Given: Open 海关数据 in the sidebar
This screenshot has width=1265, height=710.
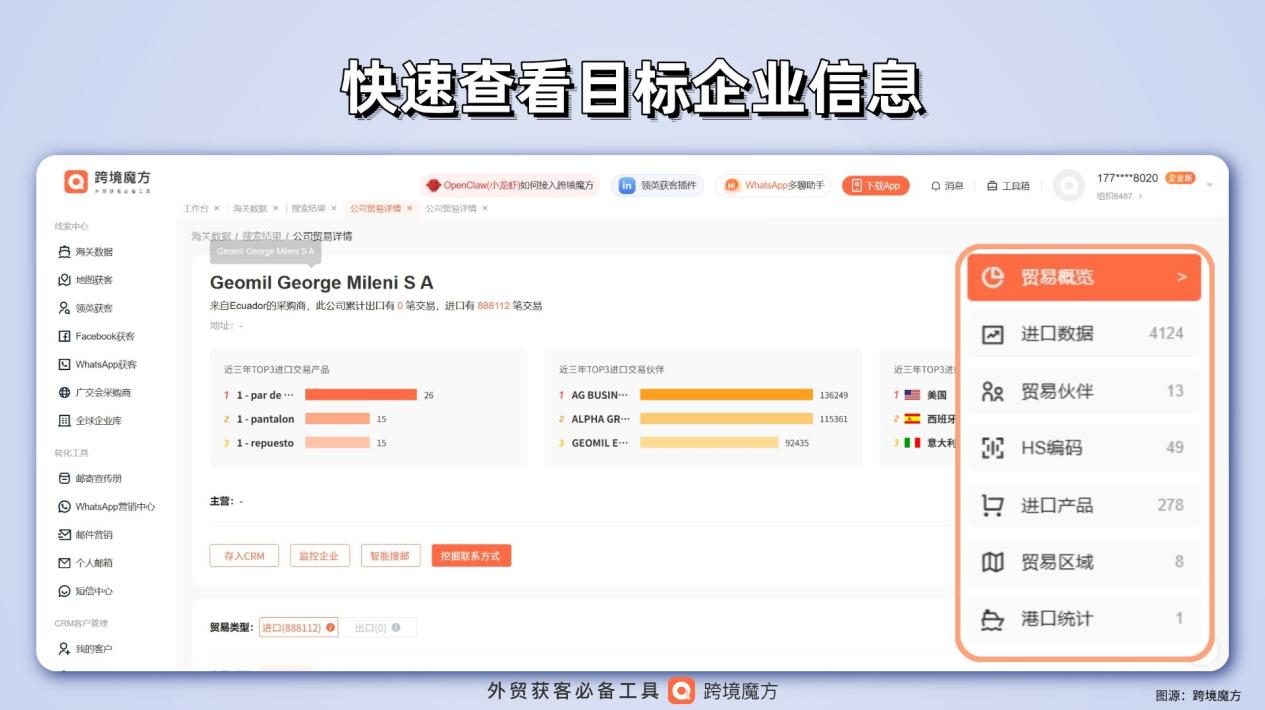Looking at the screenshot, I should [86, 252].
